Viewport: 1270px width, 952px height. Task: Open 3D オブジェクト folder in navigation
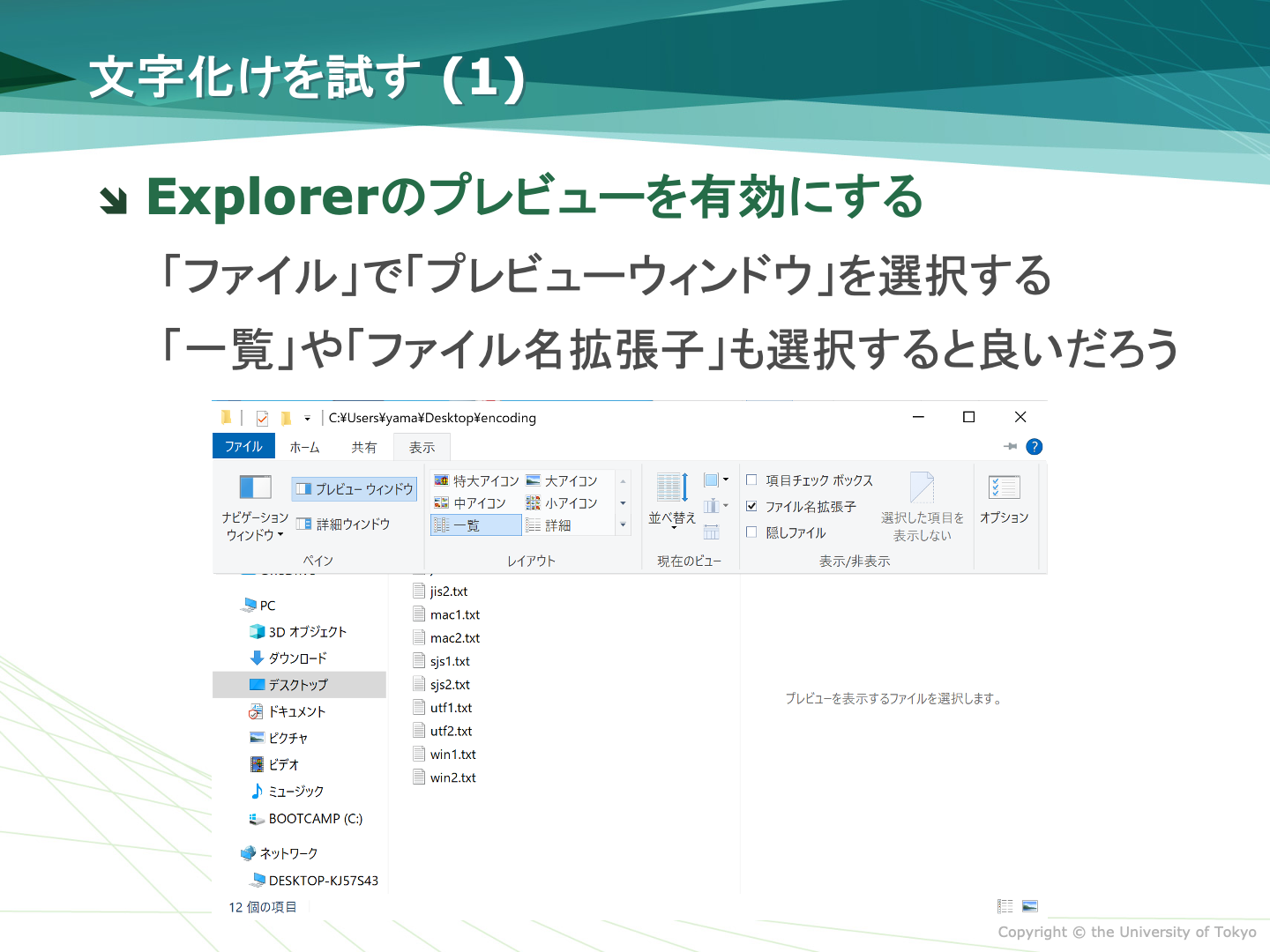coord(298,632)
